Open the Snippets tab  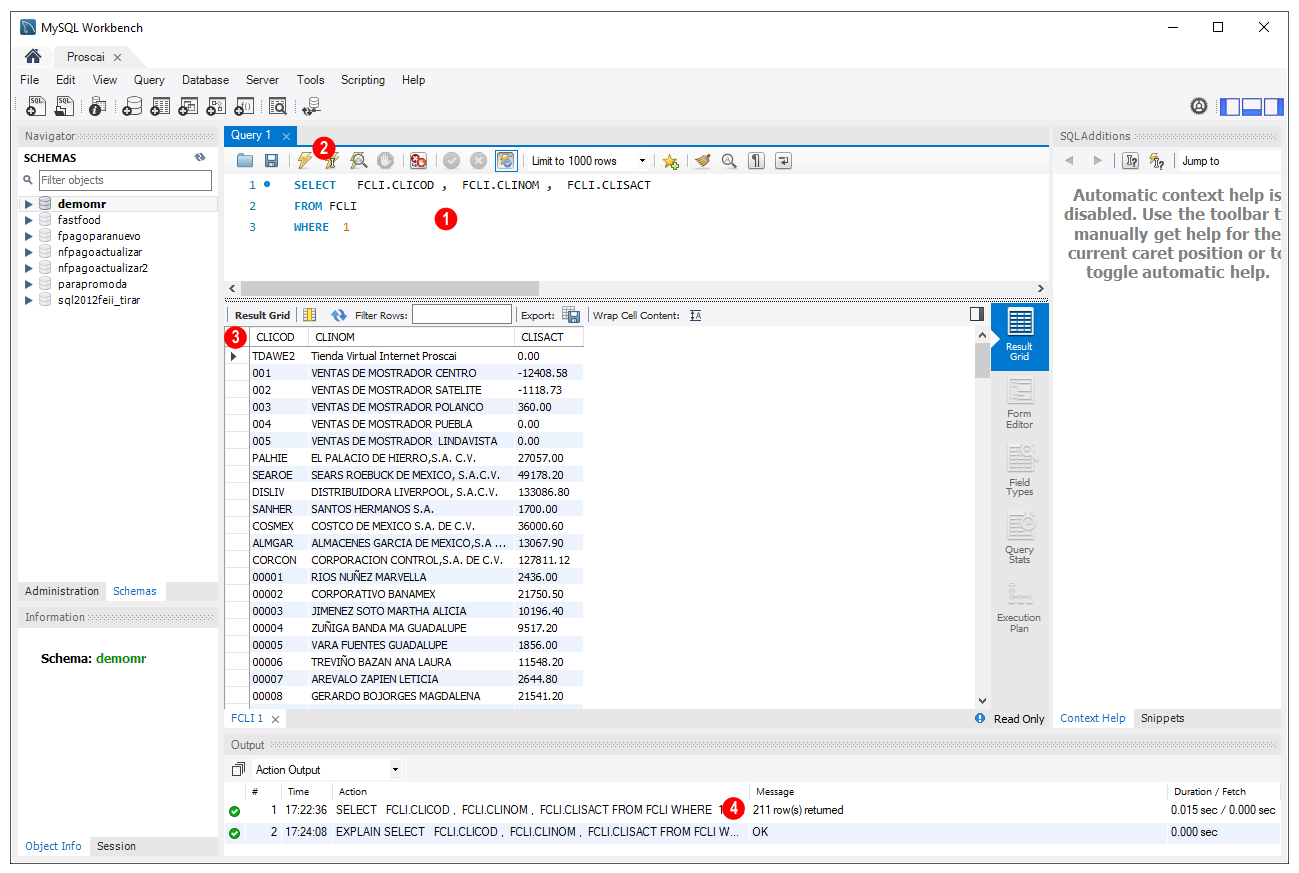[x=1163, y=718]
